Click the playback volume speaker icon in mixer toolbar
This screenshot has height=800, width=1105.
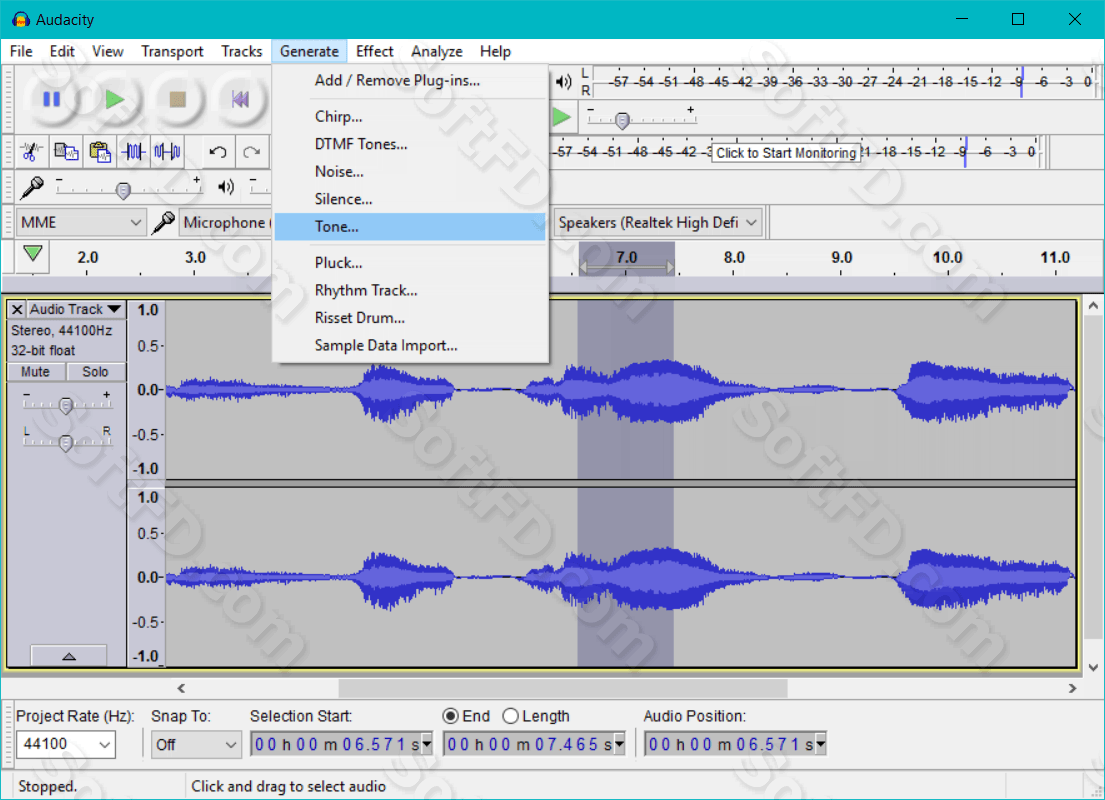pos(226,187)
